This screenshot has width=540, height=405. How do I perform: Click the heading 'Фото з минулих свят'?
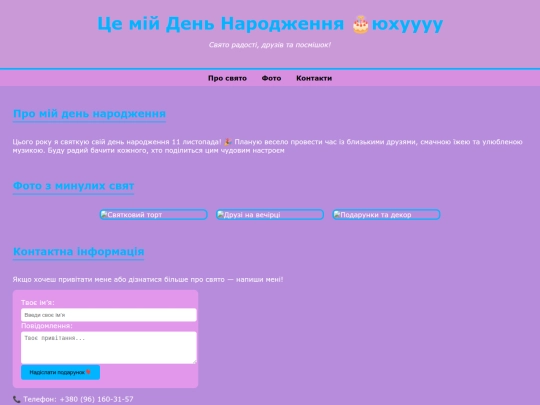[73, 186]
